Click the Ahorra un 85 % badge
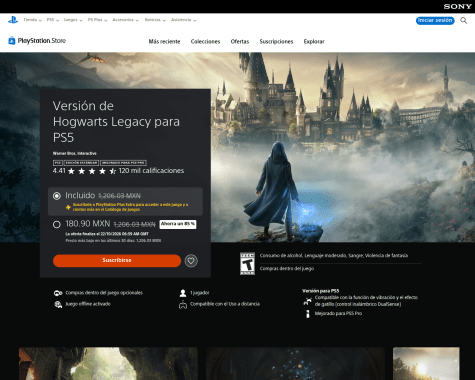 pyautogui.click(x=178, y=224)
